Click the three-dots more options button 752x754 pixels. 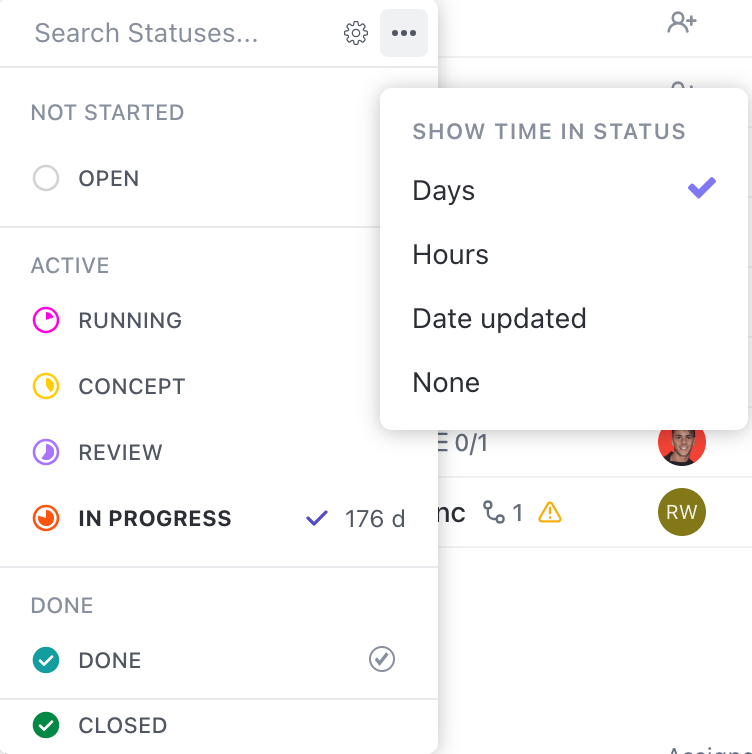[404, 34]
